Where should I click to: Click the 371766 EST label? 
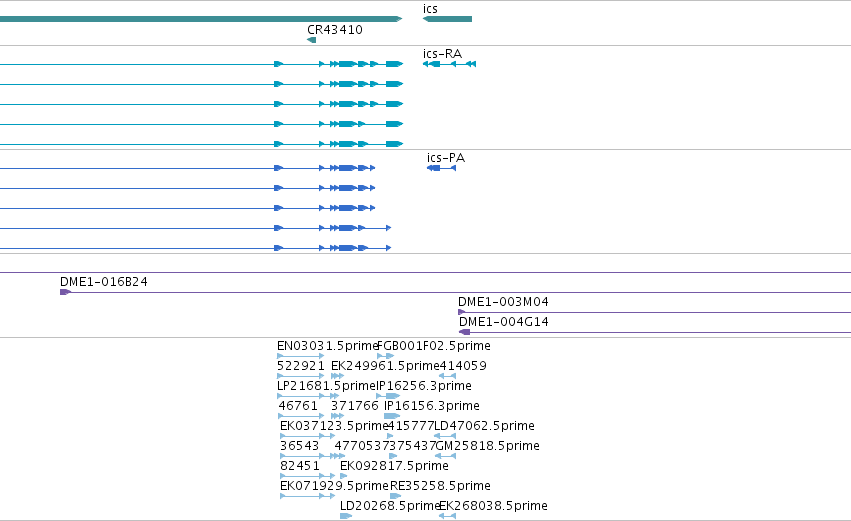tap(354, 406)
